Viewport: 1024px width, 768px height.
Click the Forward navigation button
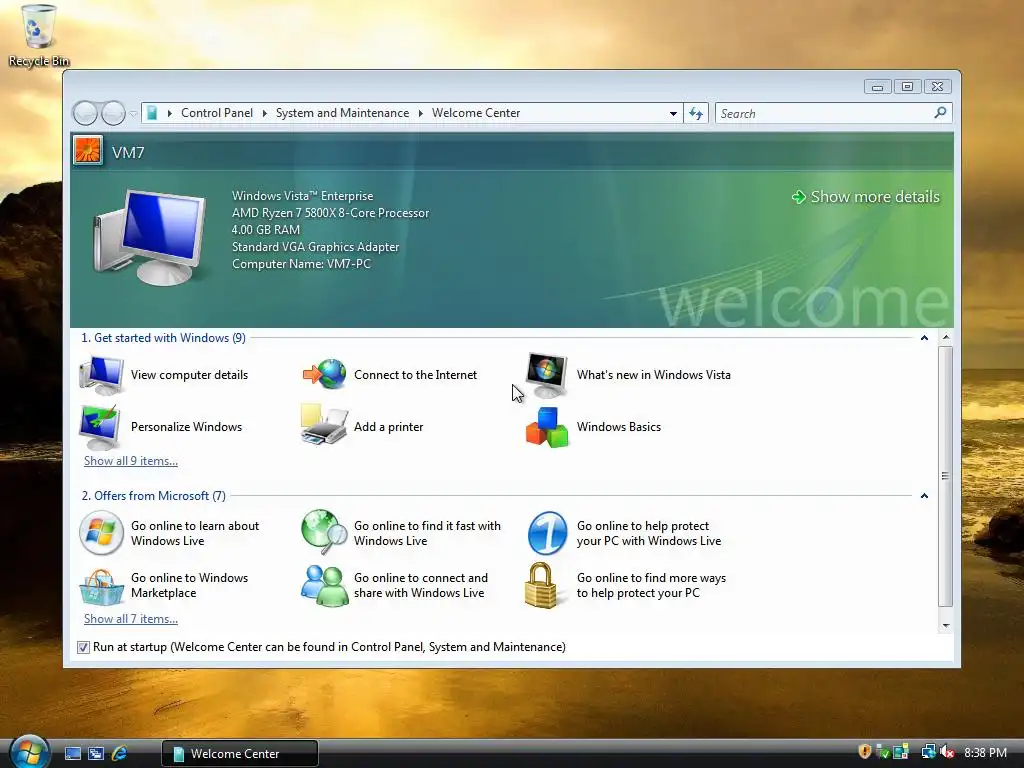click(113, 114)
